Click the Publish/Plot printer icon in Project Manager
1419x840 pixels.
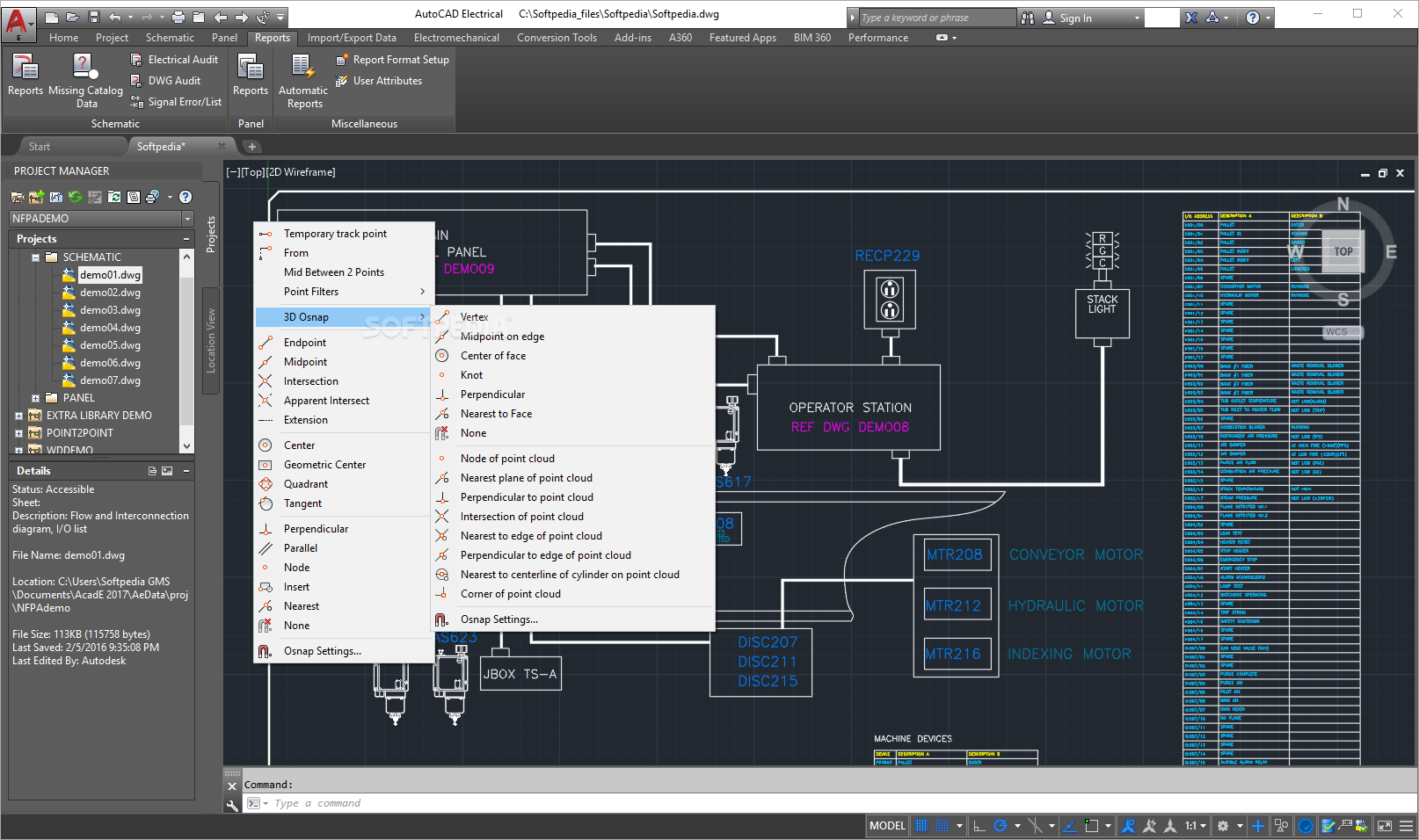click(x=152, y=197)
